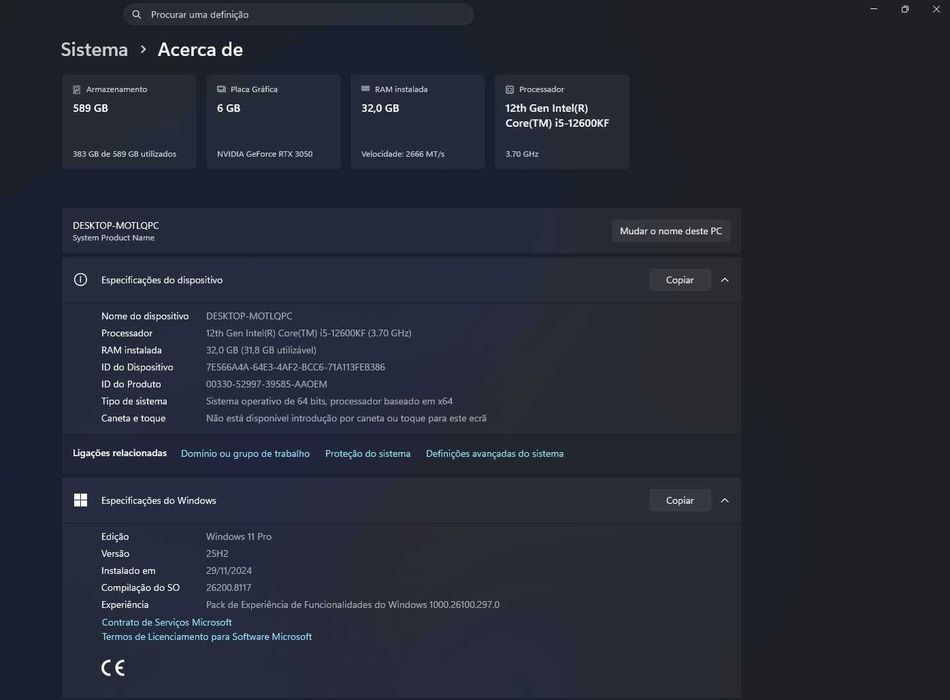Click the CE conformity mark
The image size is (950, 700).
113,668
